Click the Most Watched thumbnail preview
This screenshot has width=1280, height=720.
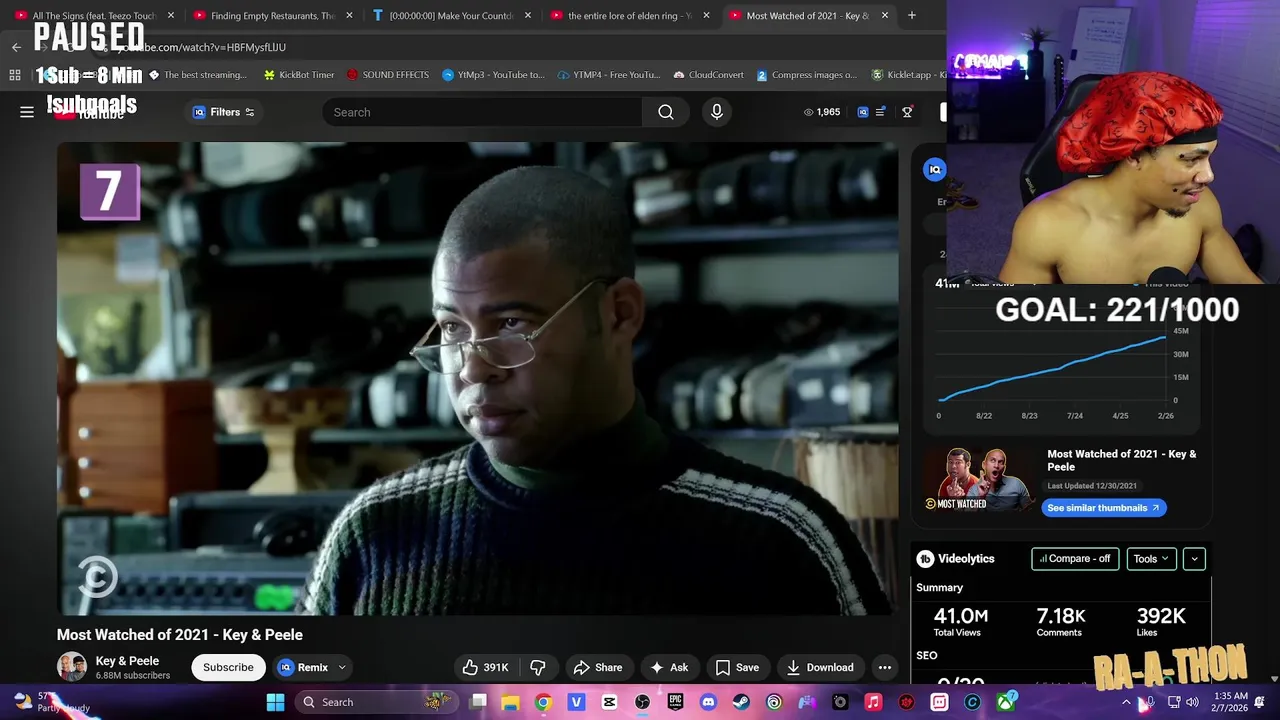pos(977,479)
